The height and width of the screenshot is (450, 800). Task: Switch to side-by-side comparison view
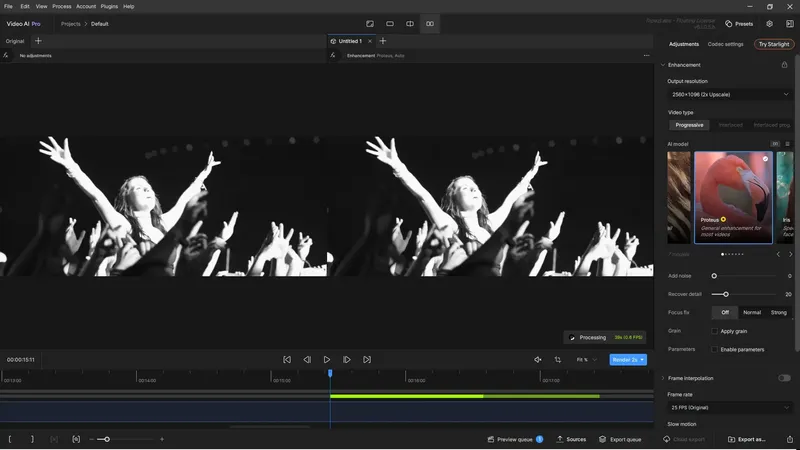[x=430, y=23]
